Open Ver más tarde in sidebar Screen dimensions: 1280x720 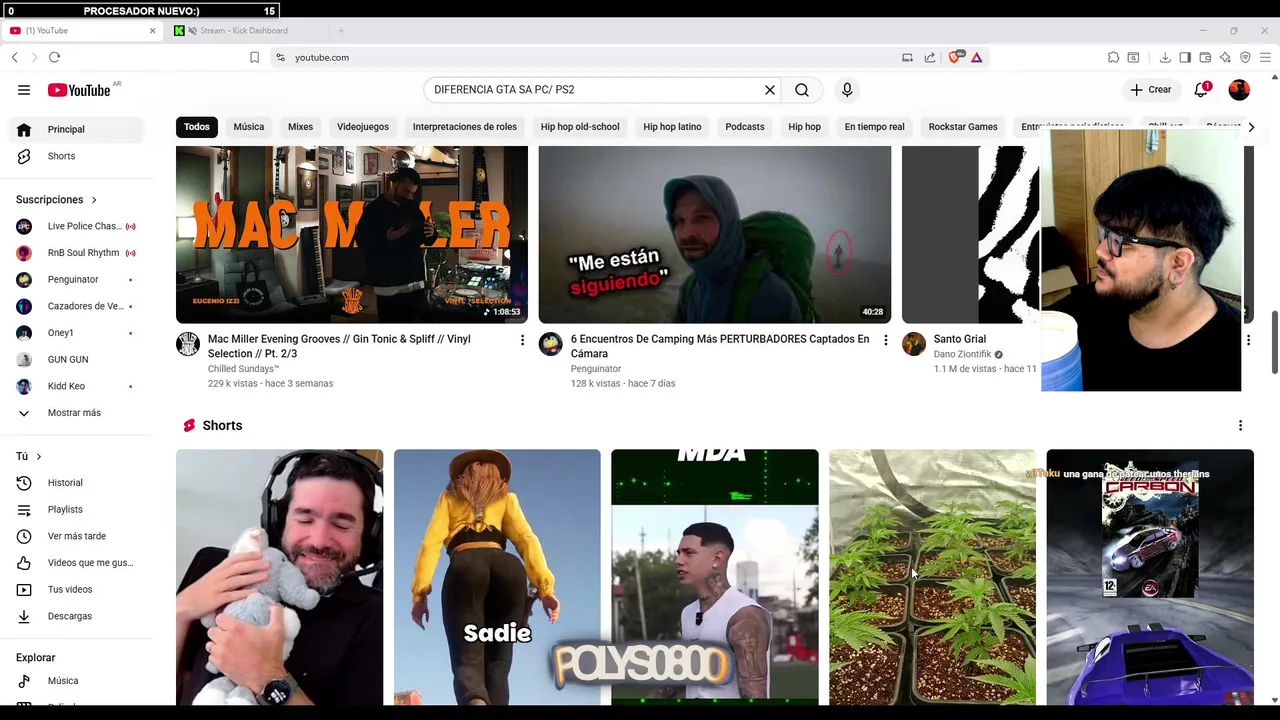(77, 536)
